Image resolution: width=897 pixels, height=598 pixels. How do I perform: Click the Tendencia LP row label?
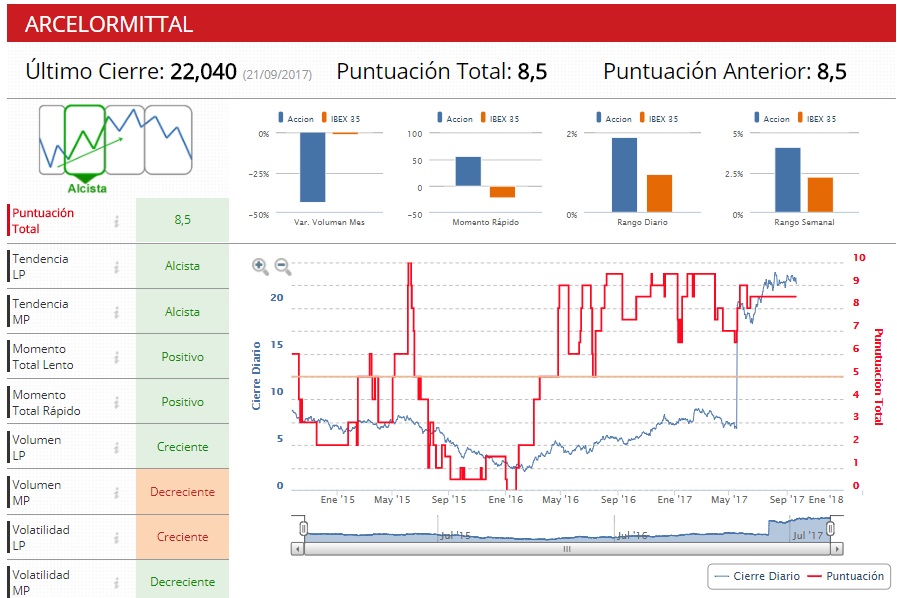coord(40,267)
